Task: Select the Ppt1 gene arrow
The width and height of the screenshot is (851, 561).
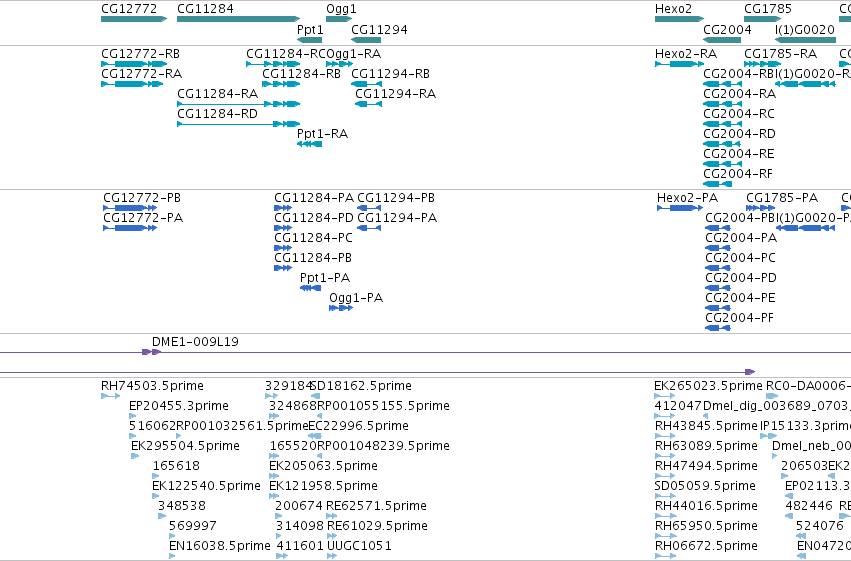Action: (x=309, y=40)
